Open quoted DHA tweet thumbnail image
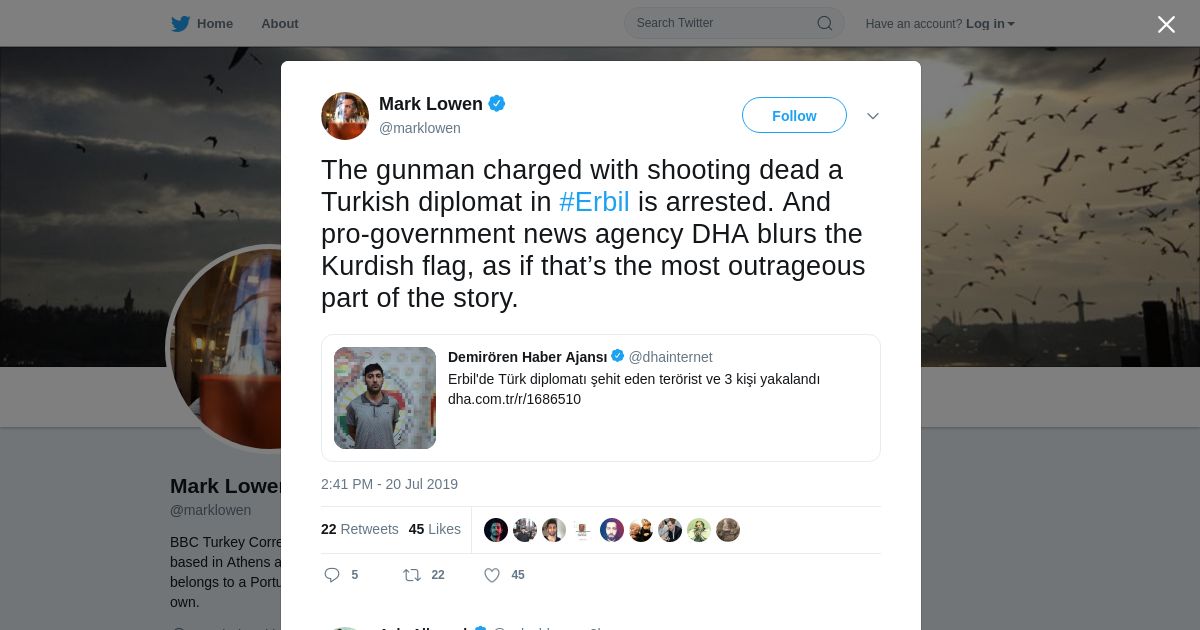The width and height of the screenshot is (1200, 630). click(385, 398)
